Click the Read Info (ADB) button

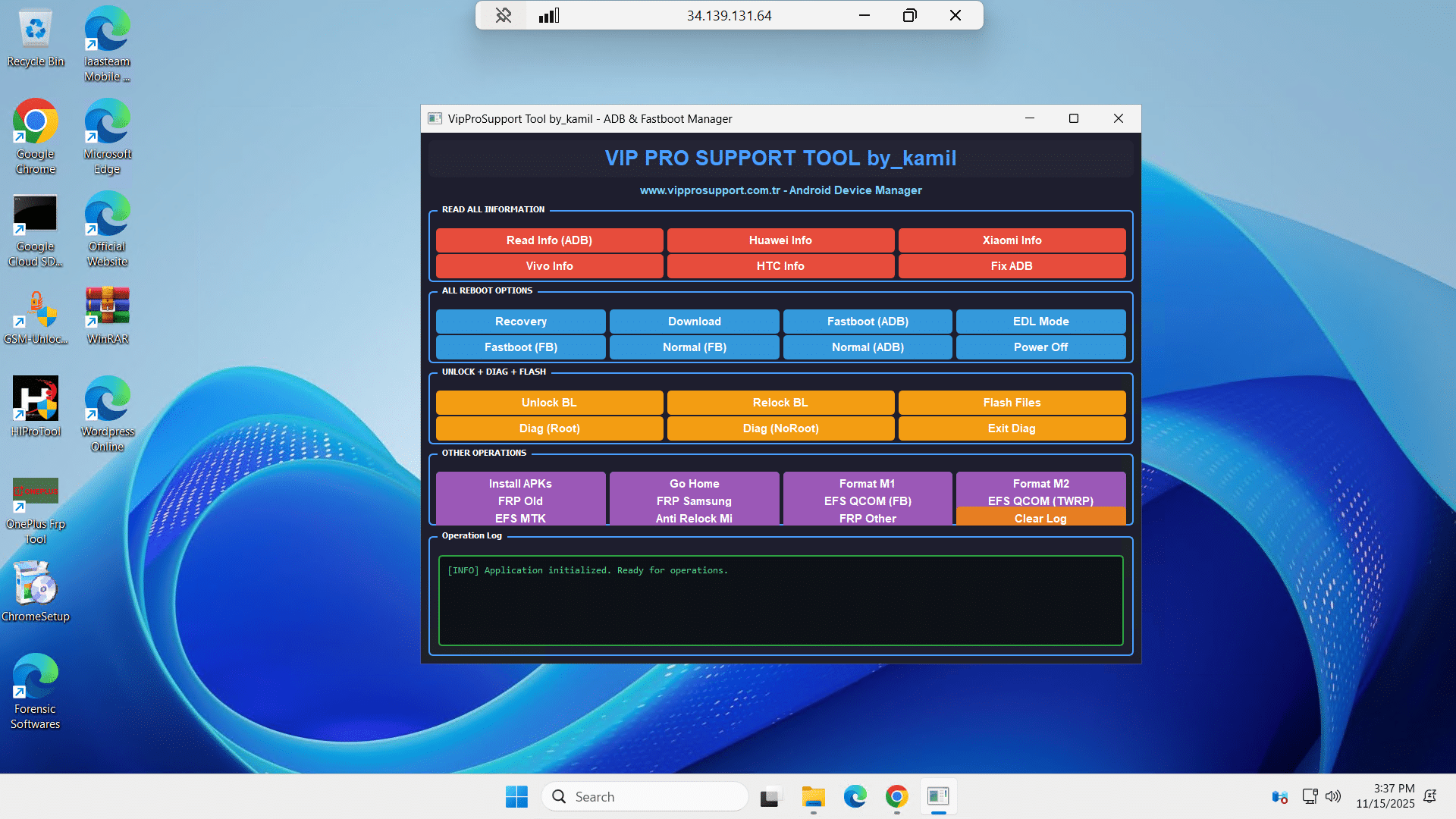click(x=549, y=240)
